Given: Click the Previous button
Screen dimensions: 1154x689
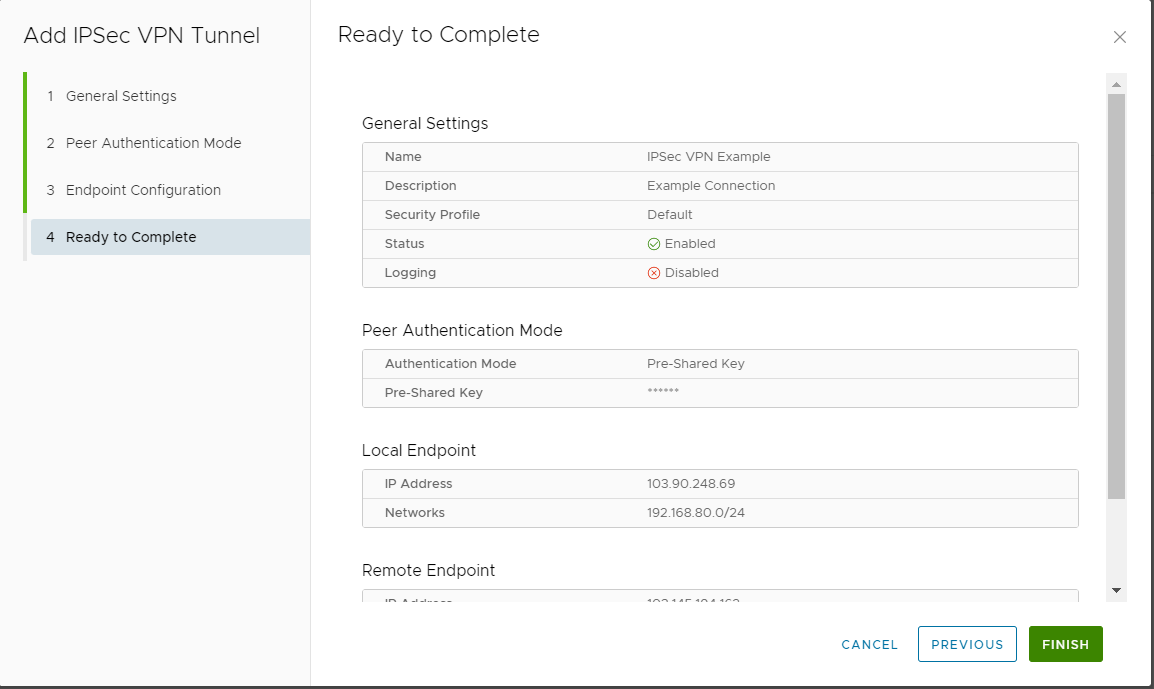Looking at the screenshot, I should (x=966, y=644).
